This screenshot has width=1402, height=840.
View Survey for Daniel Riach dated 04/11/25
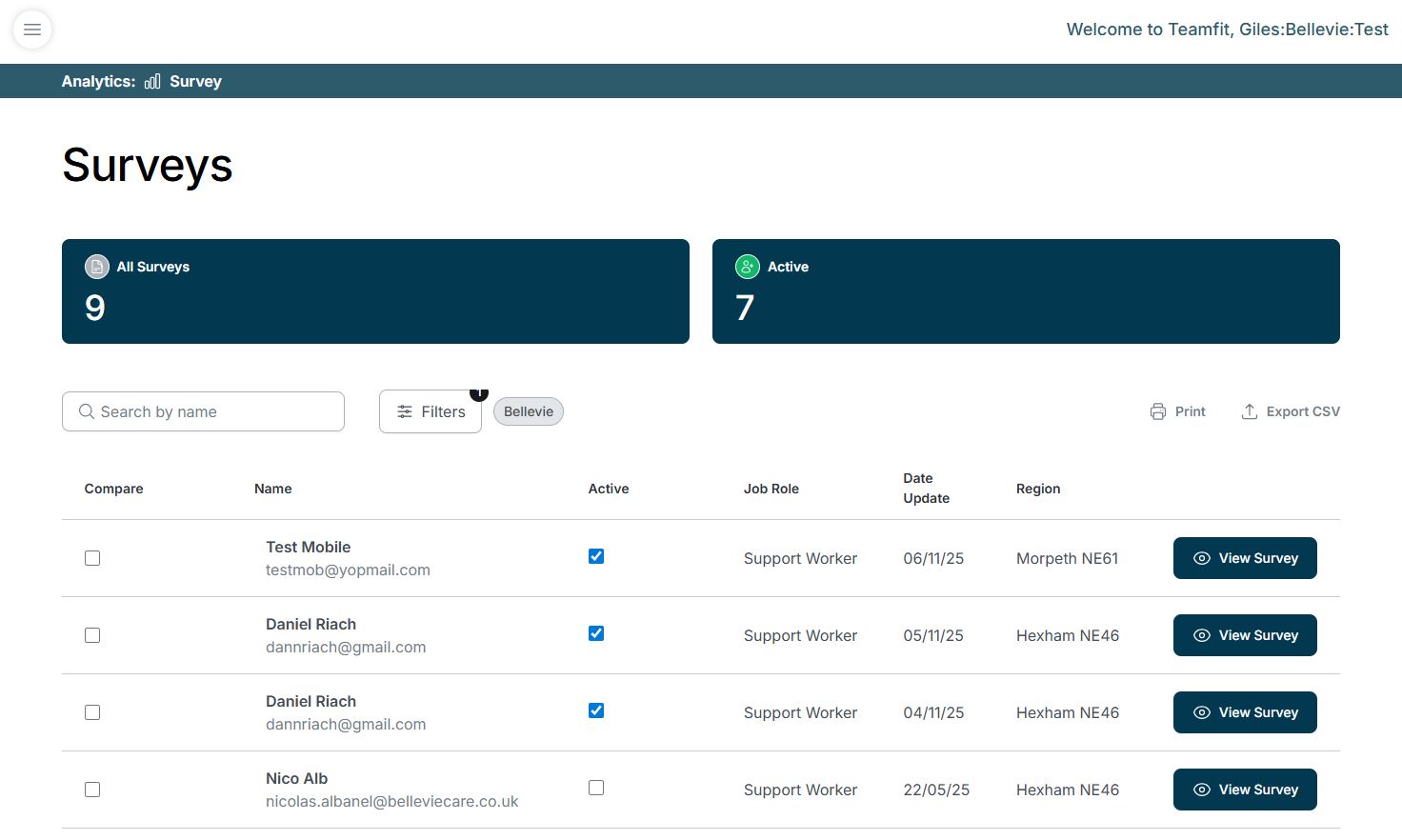(1245, 712)
